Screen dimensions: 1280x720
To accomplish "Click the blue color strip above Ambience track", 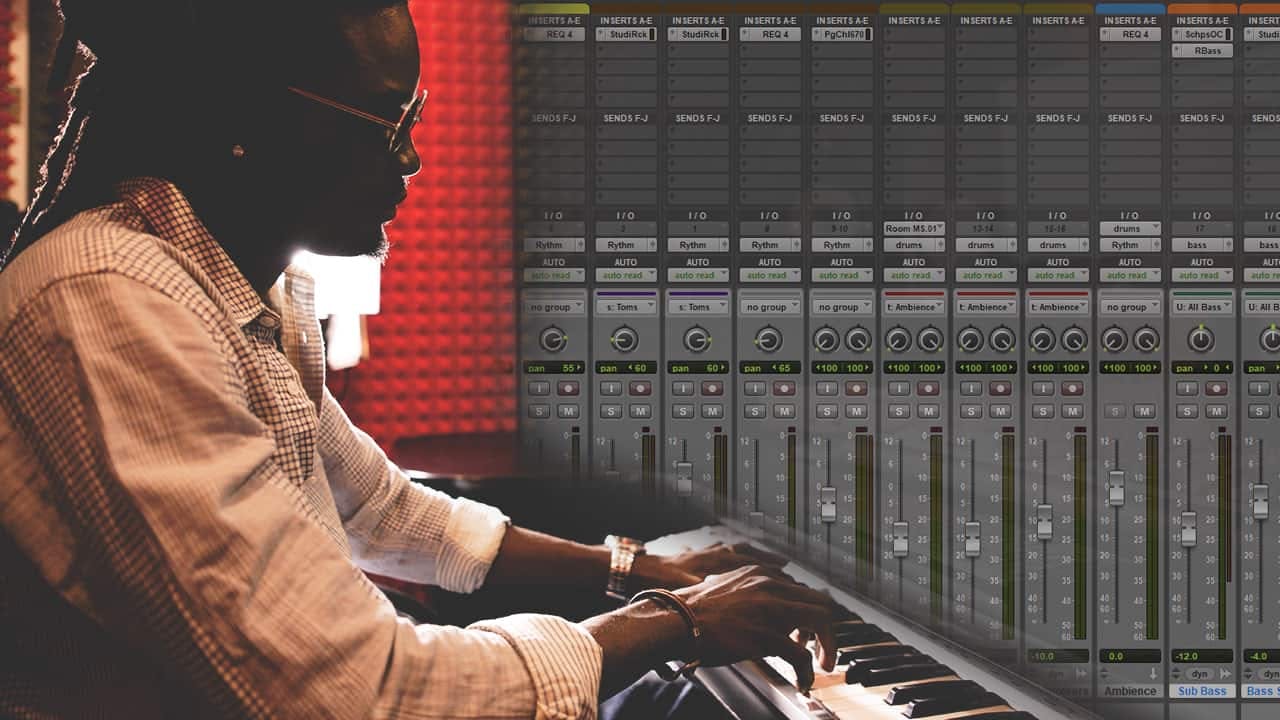I will (x=1130, y=8).
